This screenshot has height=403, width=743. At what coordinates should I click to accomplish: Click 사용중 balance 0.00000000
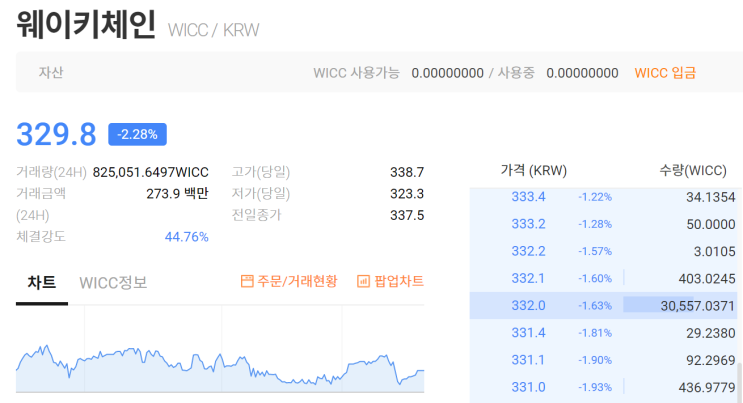(582, 73)
